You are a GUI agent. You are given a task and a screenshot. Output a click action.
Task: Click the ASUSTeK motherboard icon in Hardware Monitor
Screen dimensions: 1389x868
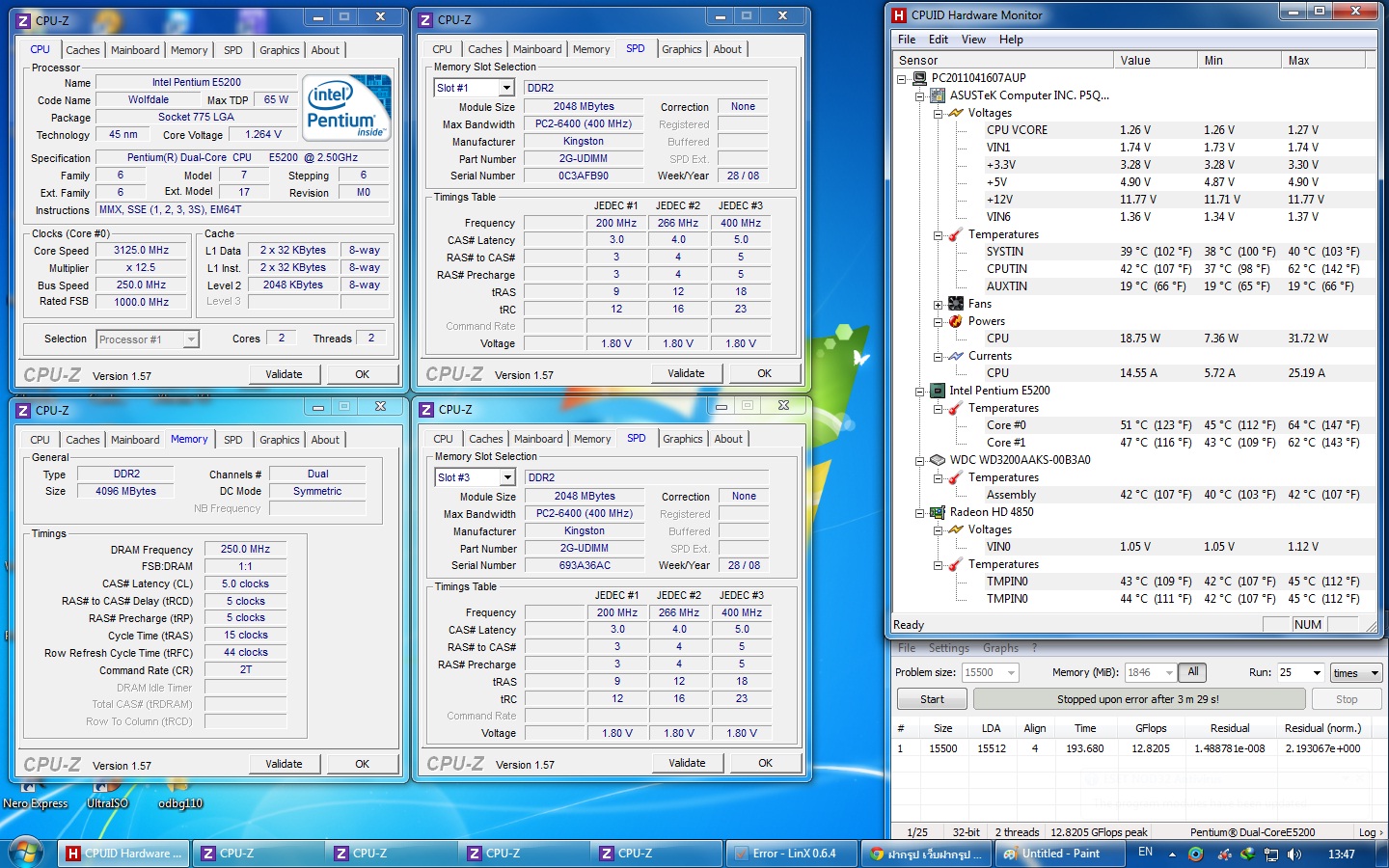[x=938, y=95]
